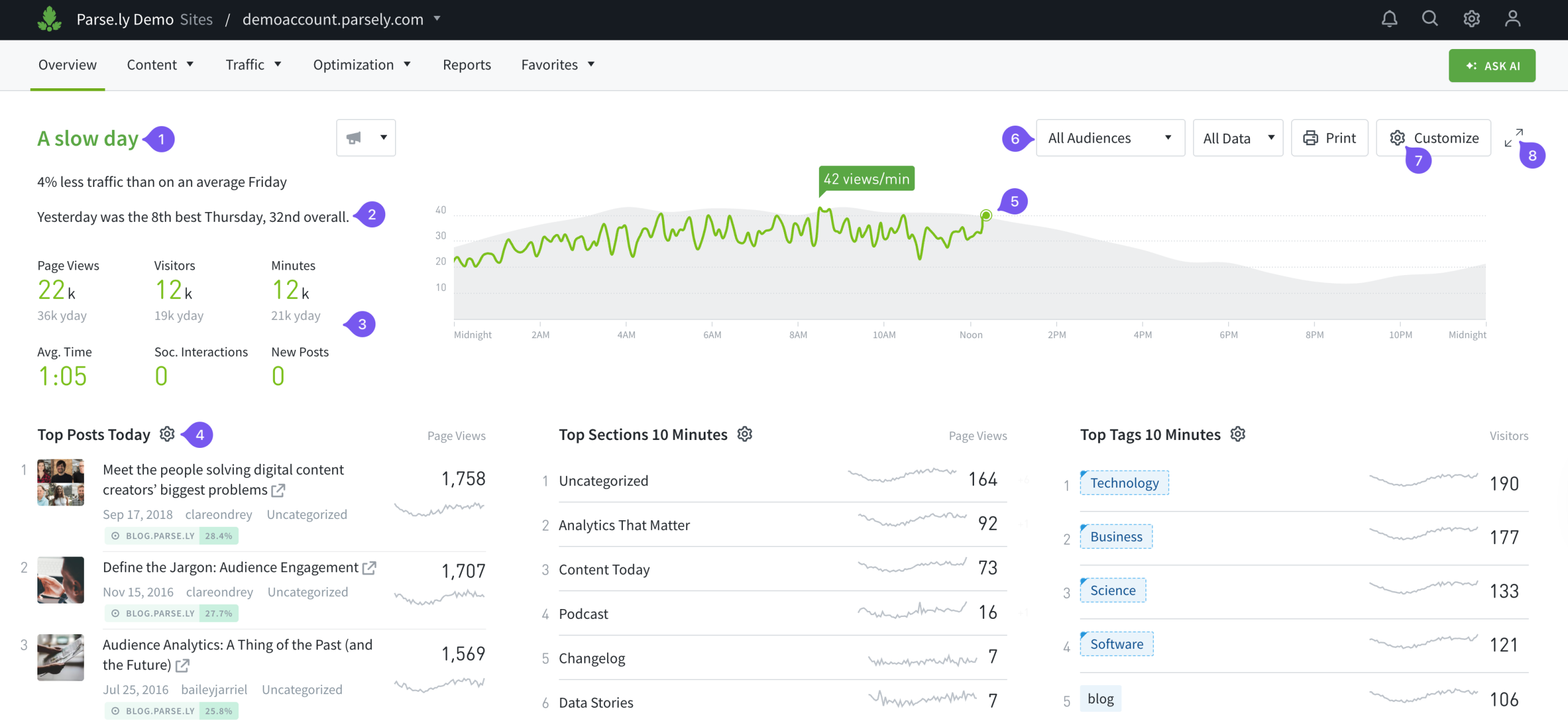Expand the All Audiences dropdown
The height and width of the screenshot is (723, 1568).
[1110, 138]
